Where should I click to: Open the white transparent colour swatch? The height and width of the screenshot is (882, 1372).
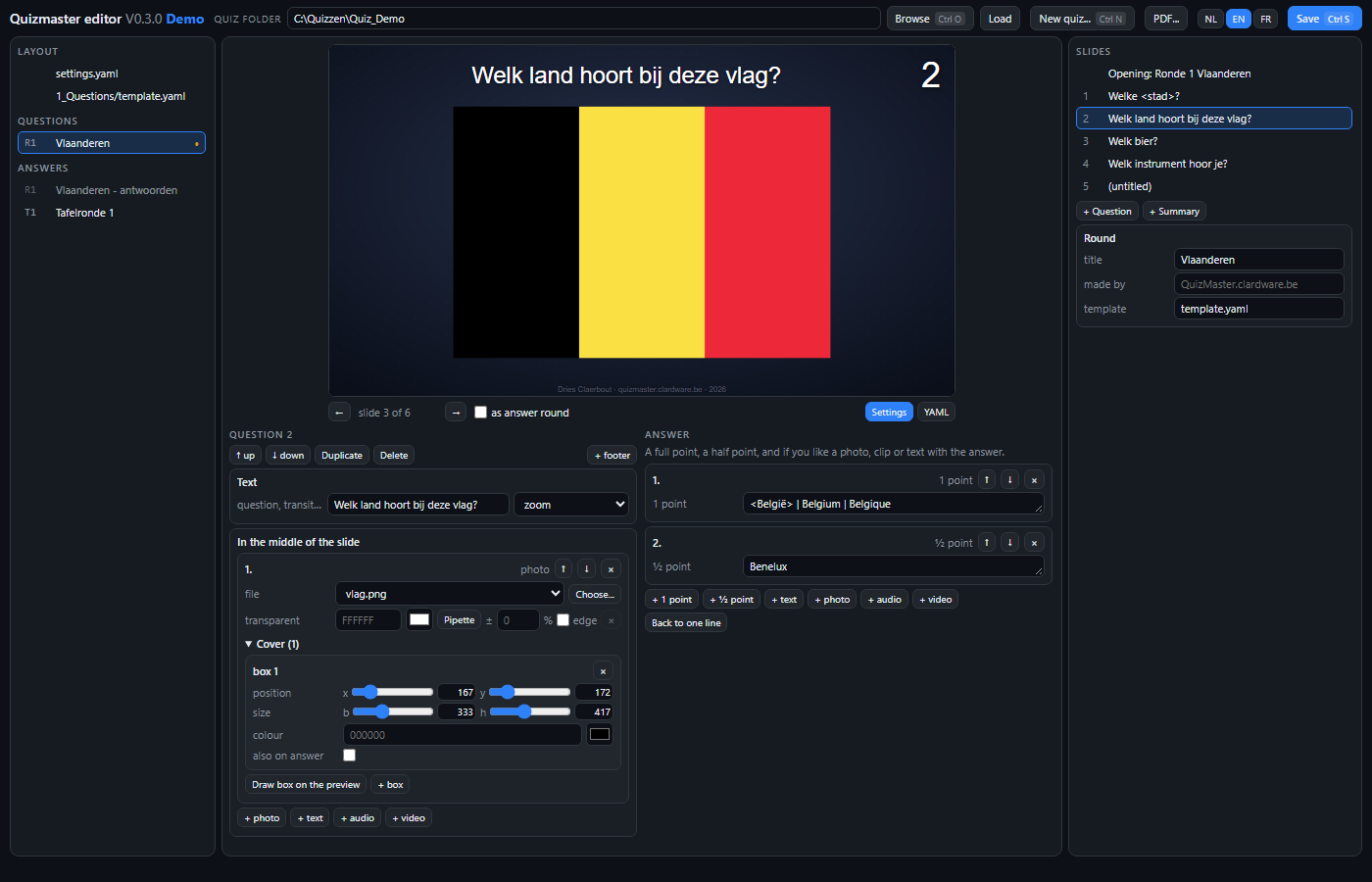(419, 619)
